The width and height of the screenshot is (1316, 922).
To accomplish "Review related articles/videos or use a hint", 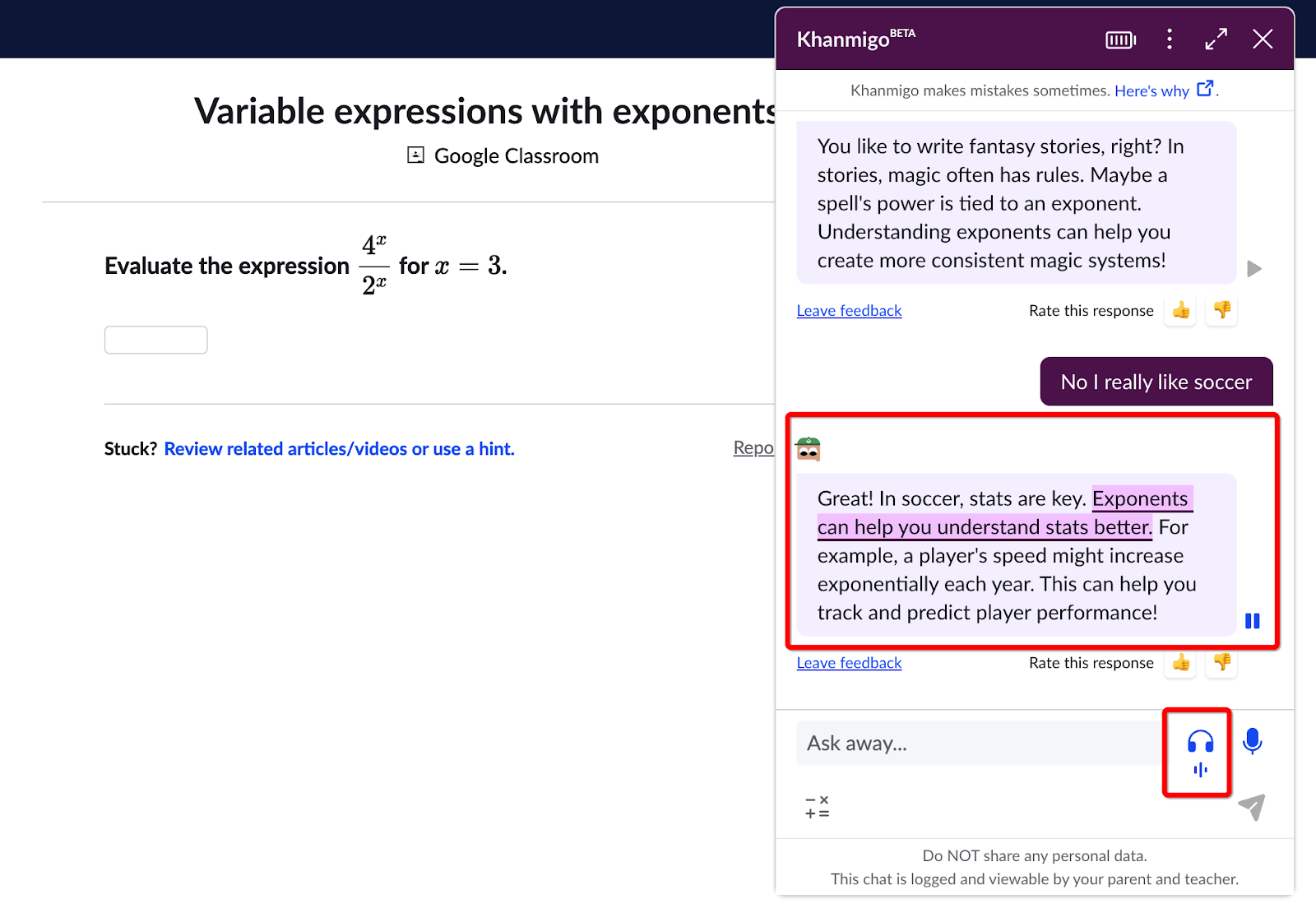I will [x=339, y=448].
